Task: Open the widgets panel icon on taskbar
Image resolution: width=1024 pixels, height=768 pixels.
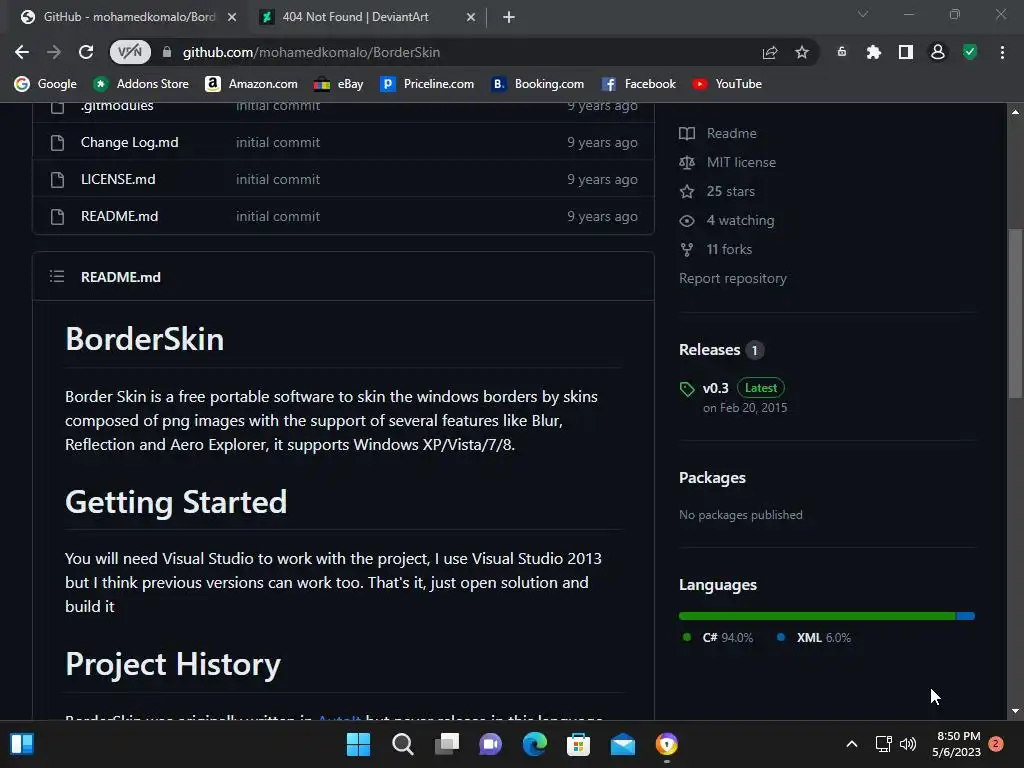Action: pyautogui.click(x=22, y=744)
